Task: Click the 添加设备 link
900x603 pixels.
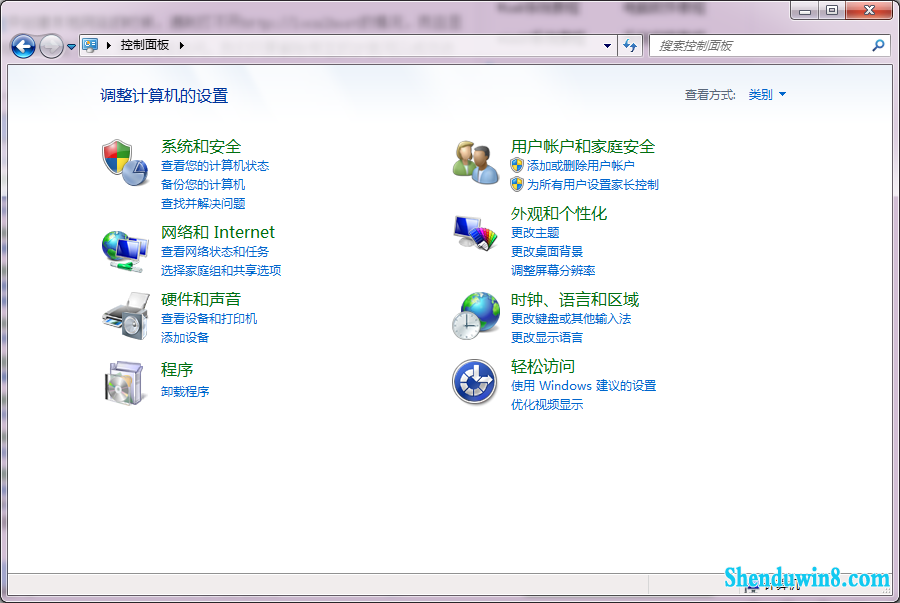Action: click(185, 338)
